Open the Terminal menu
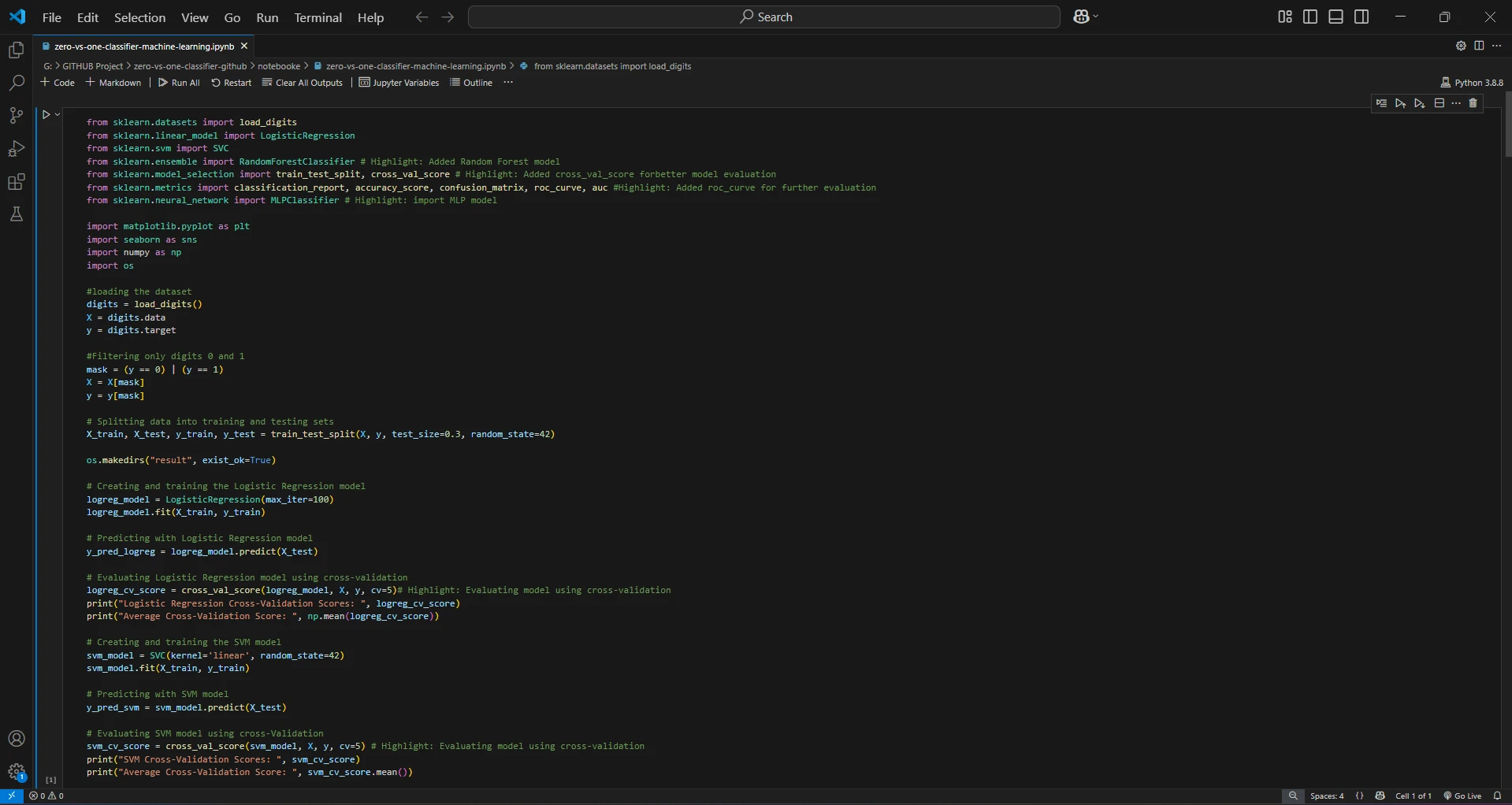Viewport: 1512px width, 805px height. pyautogui.click(x=318, y=17)
